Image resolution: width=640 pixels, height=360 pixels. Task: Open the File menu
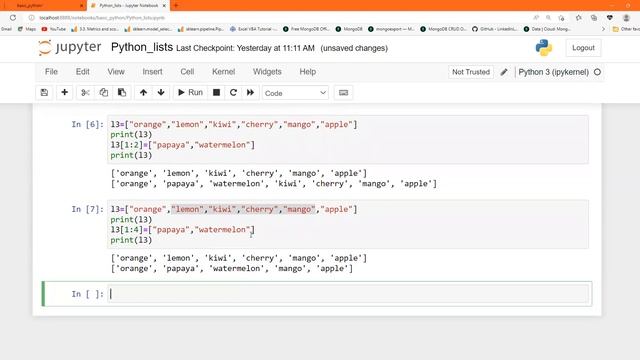[x=51, y=72]
